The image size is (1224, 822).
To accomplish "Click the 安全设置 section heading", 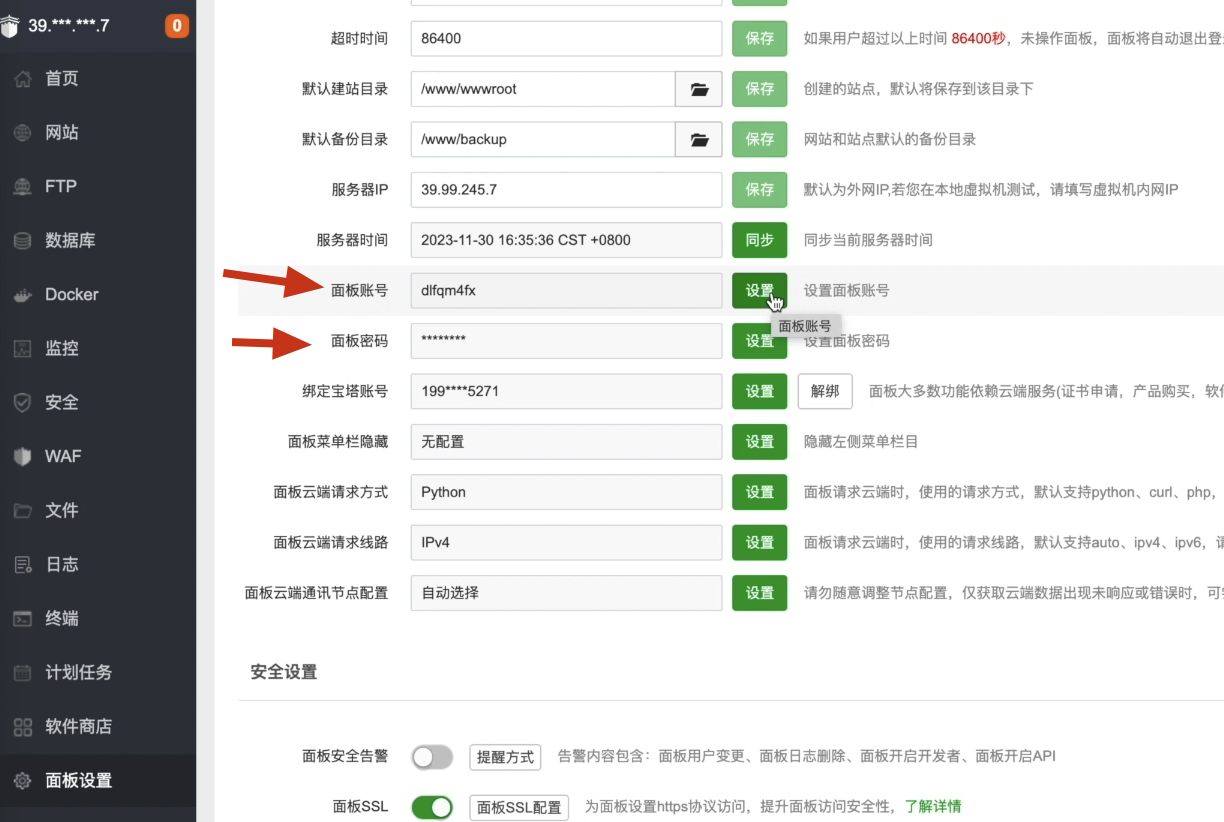I will tap(284, 672).
